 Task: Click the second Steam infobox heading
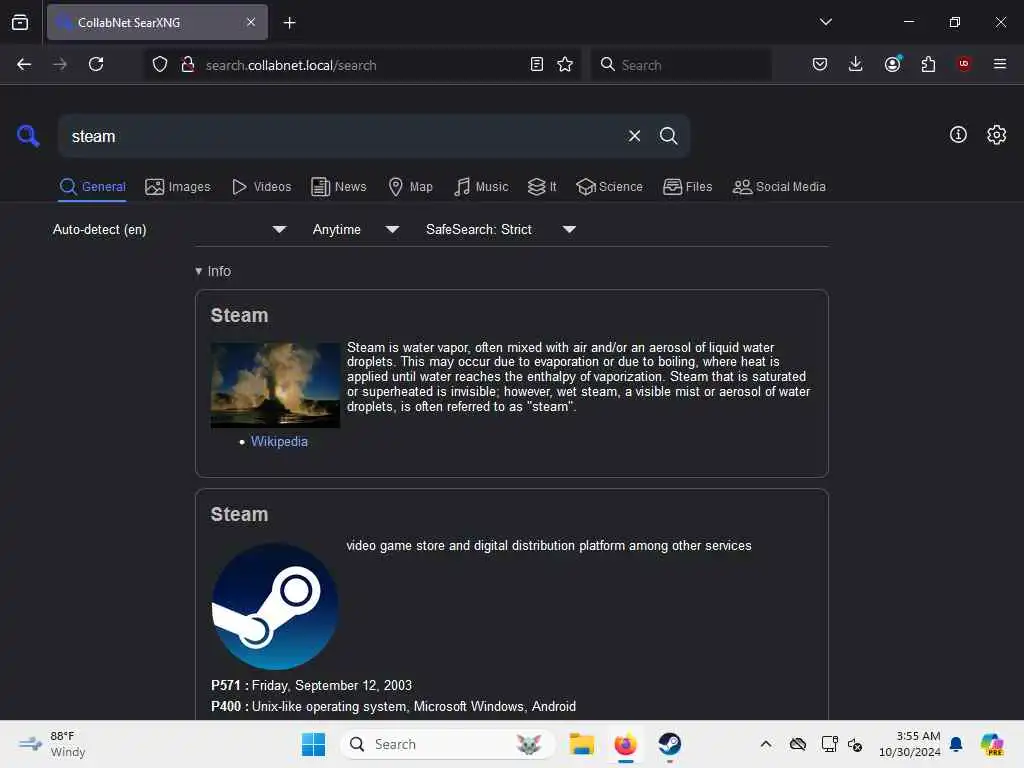coord(239,515)
